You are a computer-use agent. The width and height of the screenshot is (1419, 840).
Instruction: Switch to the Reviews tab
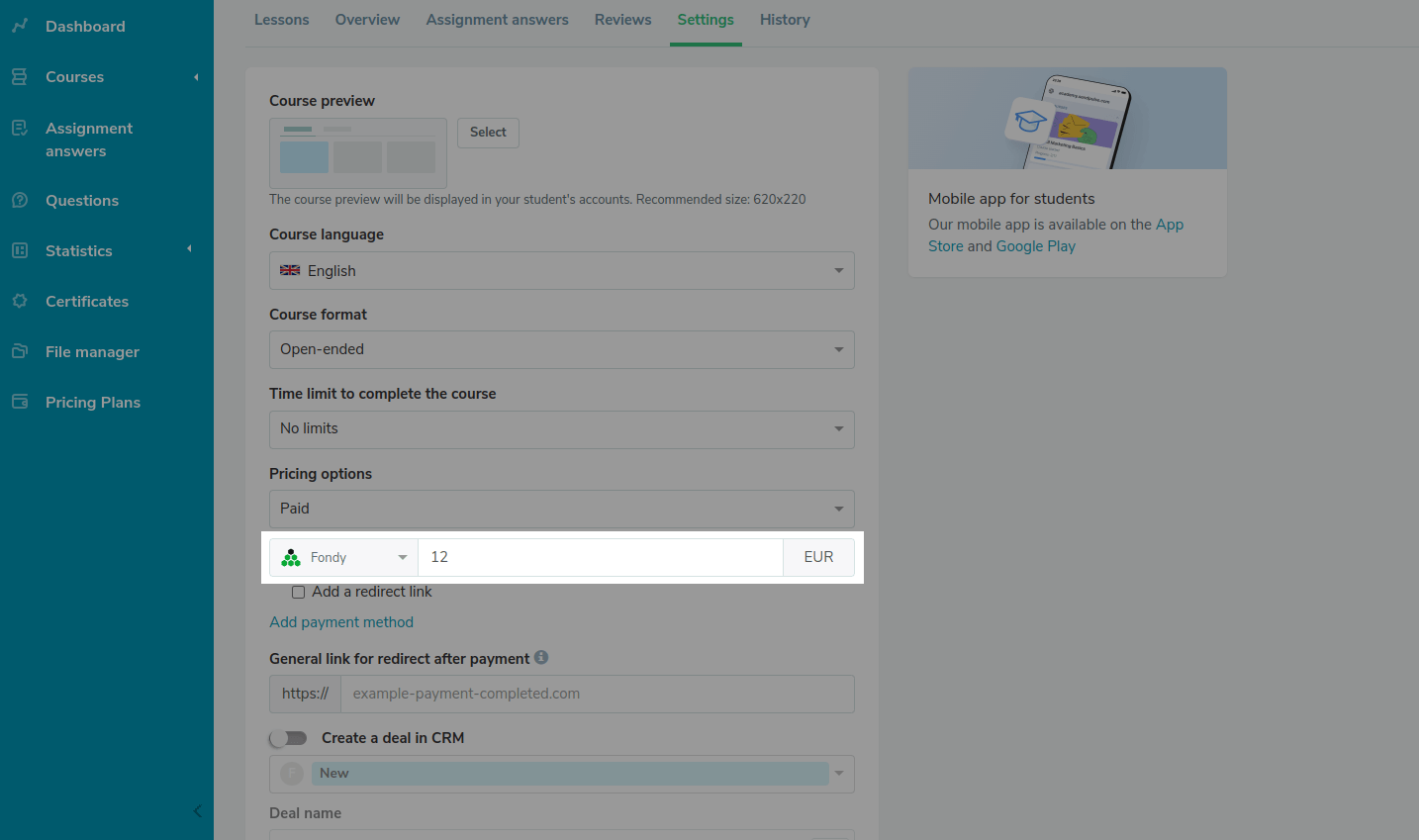pos(622,20)
